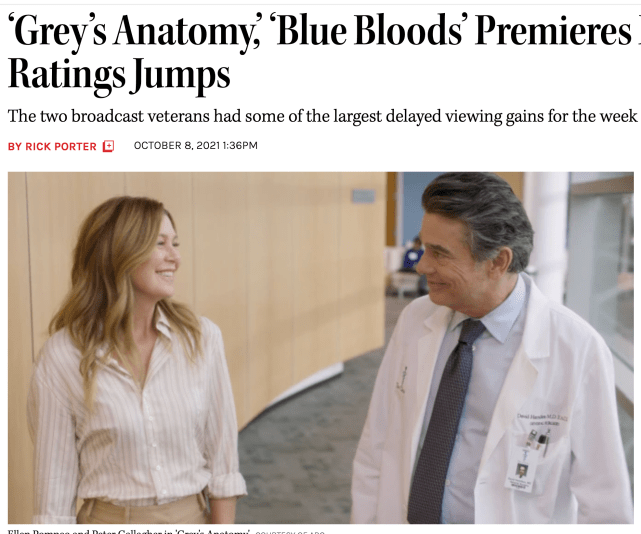Click the October 8, 2021 publish date

176,146
